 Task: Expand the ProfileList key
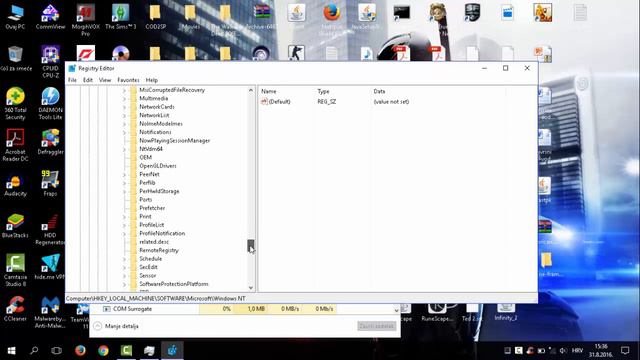coord(124,225)
